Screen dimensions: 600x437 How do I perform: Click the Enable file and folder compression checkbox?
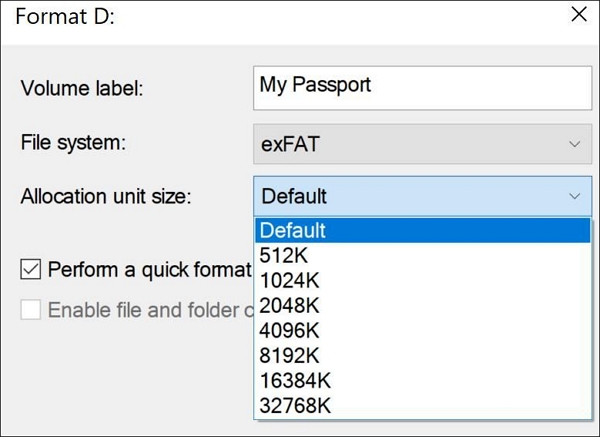[x=31, y=309]
